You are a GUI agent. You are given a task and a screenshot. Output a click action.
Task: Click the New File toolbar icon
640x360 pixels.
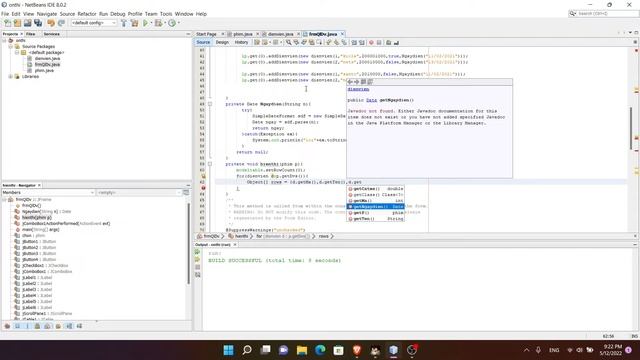[x=8, y=23]
